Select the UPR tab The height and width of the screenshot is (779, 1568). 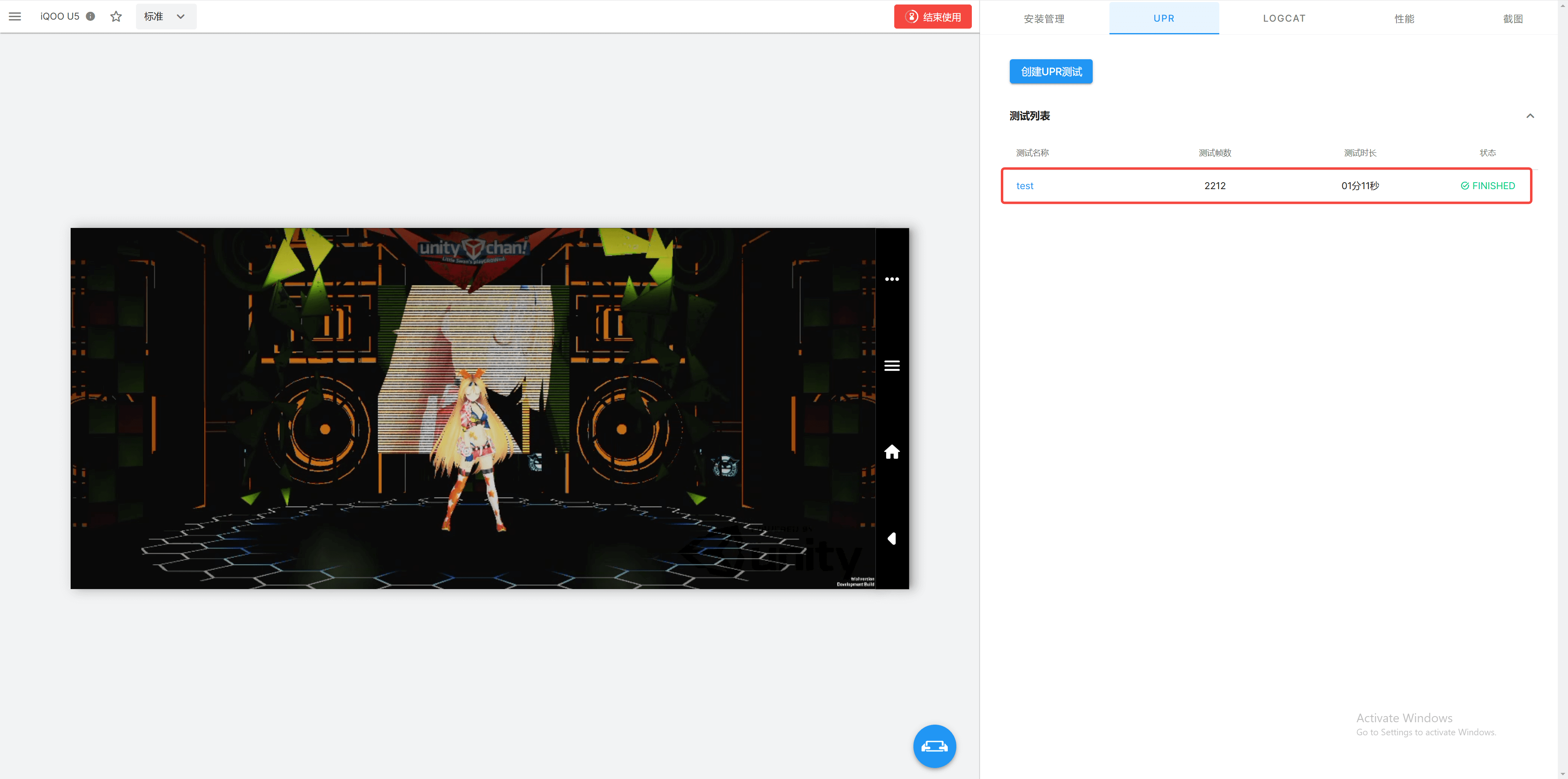1164,18
